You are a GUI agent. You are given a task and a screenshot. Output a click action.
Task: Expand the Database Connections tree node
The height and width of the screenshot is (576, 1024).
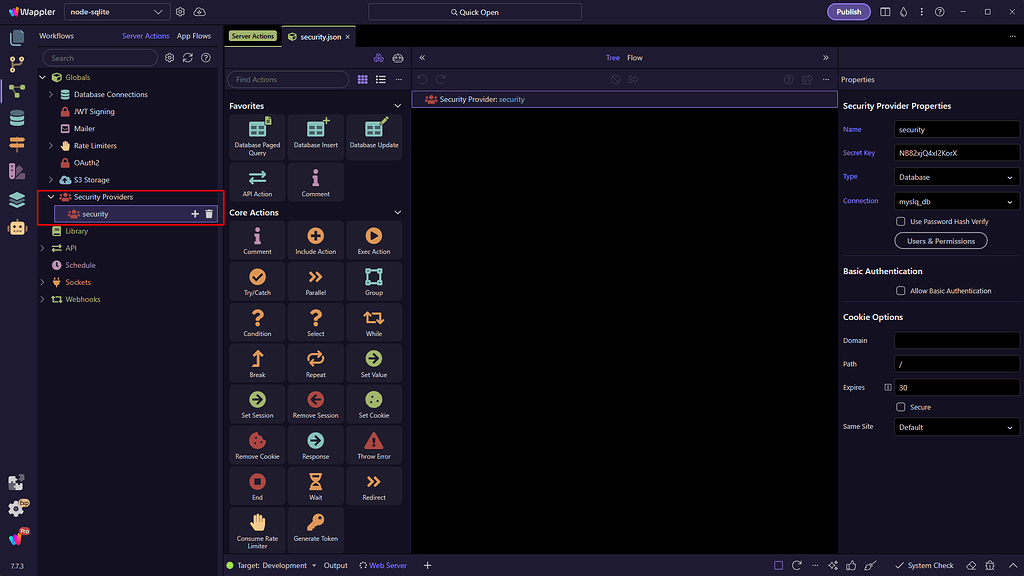(x=51, y=95)
